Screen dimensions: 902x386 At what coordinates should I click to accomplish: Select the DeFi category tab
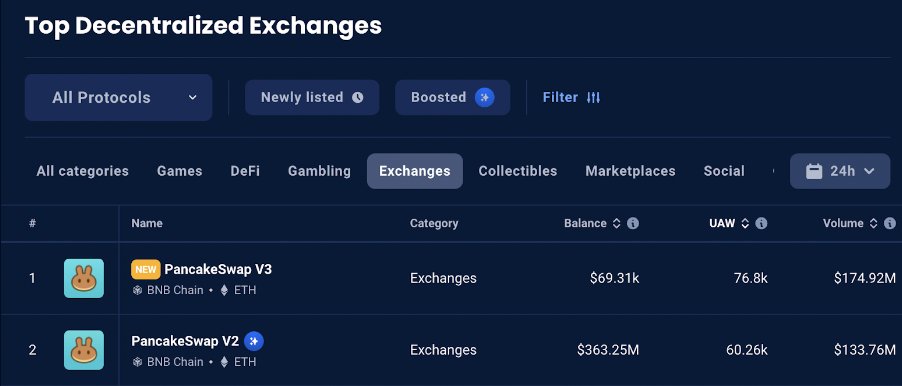coord(245,171)
